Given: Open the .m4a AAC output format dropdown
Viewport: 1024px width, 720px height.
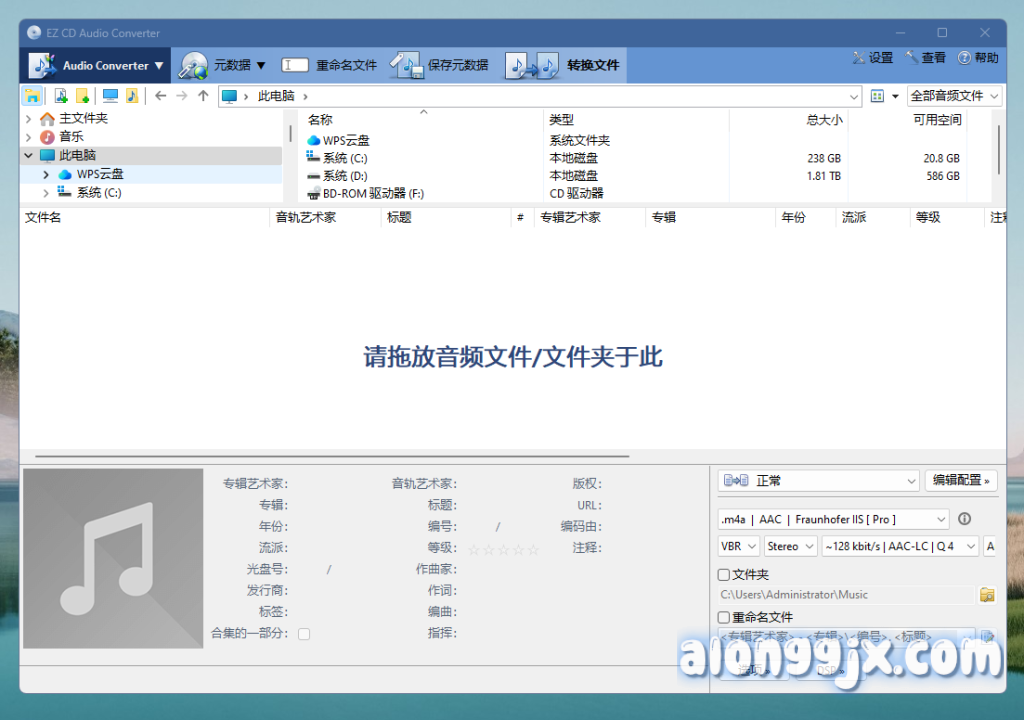Looking at the screenshot, I should pyautogui.click(x=833, y=519).
